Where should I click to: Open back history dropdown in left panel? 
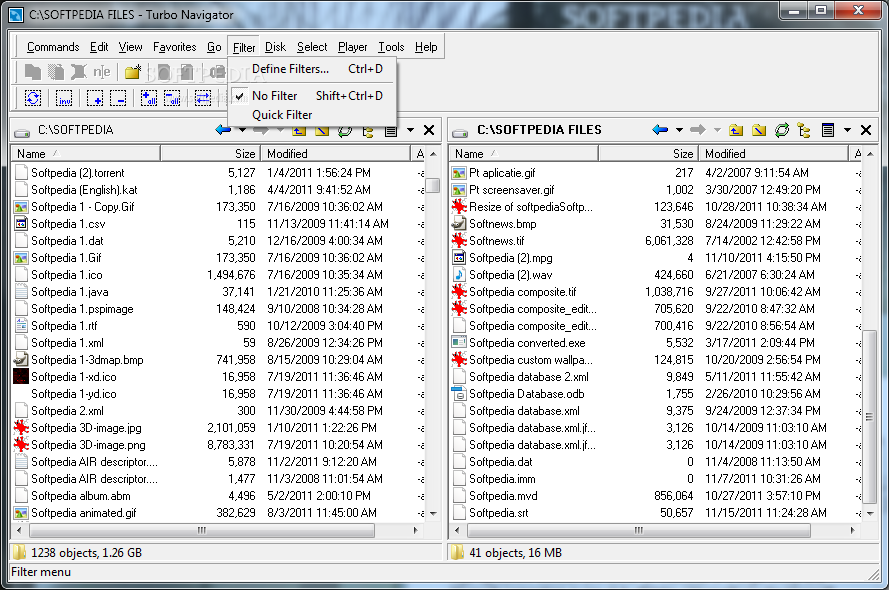pos(242,131)
